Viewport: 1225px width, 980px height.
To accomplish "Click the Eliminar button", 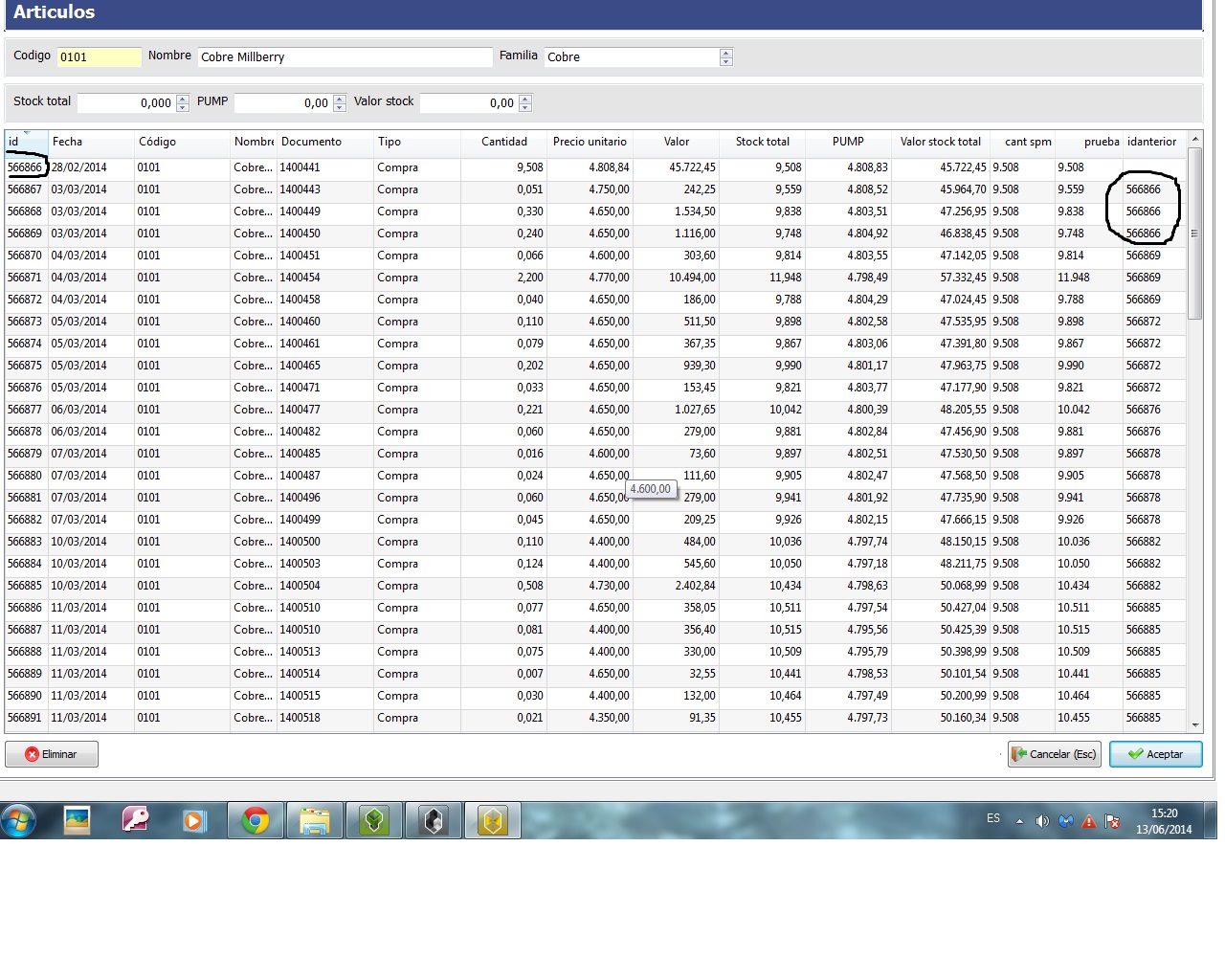I will coord(52,754).
